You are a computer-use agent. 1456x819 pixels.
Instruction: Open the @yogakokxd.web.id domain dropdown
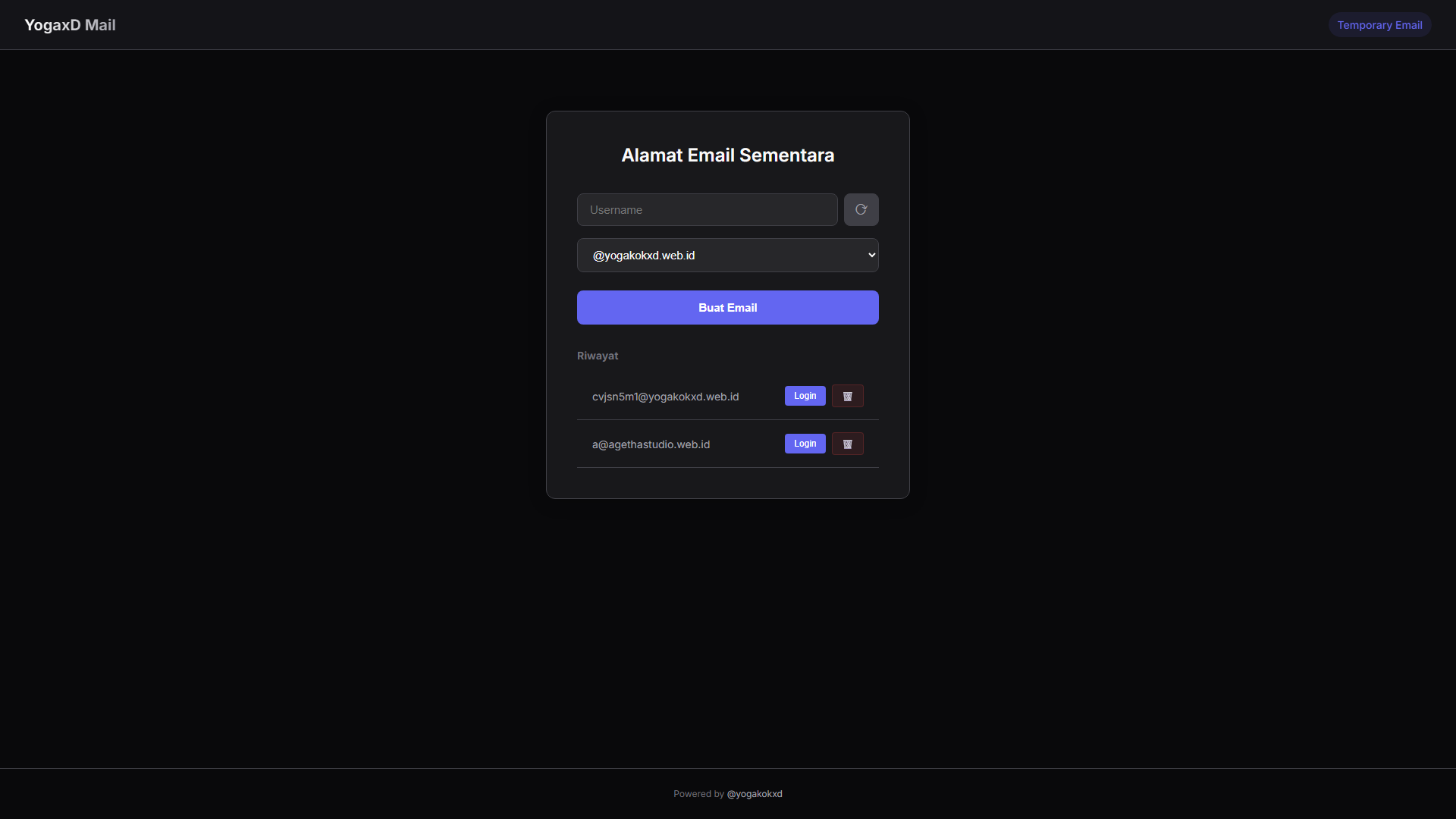tap(727, 256)
